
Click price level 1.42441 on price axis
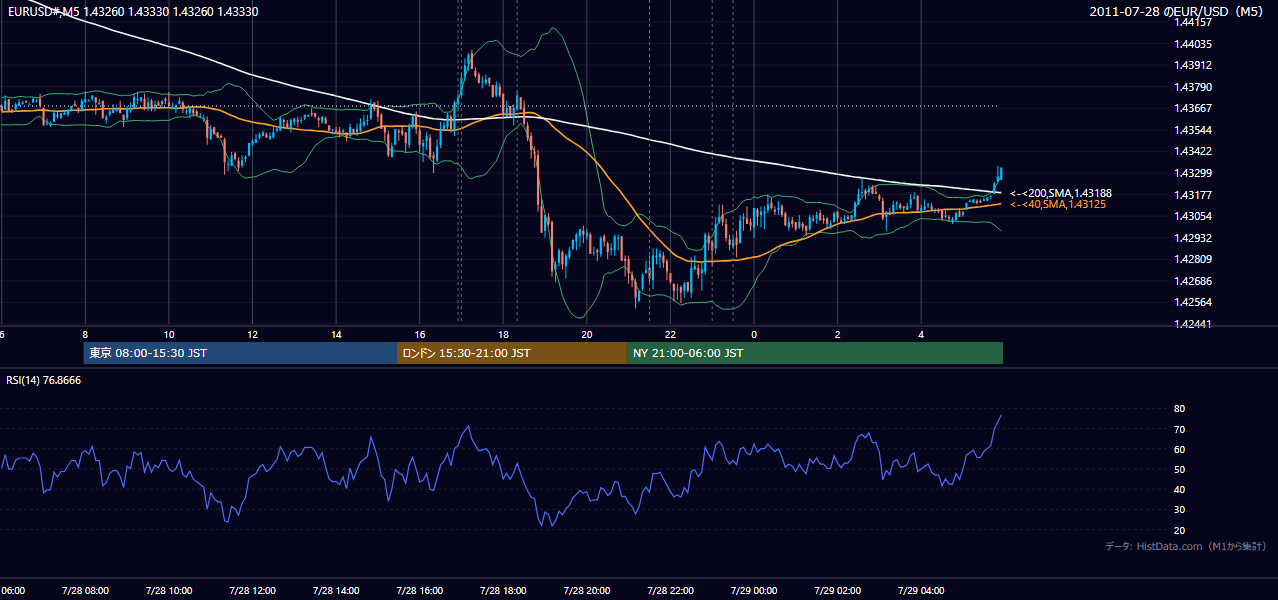[x=1192, y=324]
